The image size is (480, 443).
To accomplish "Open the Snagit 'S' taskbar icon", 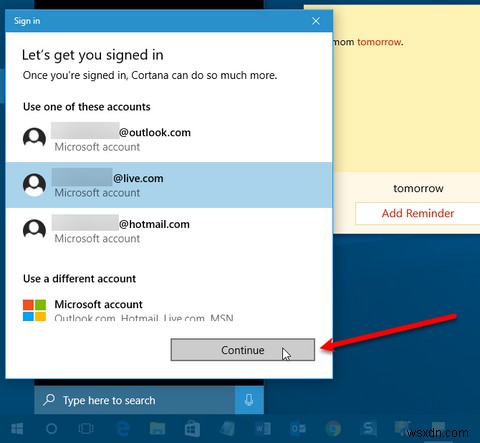I will click(368, 428).
